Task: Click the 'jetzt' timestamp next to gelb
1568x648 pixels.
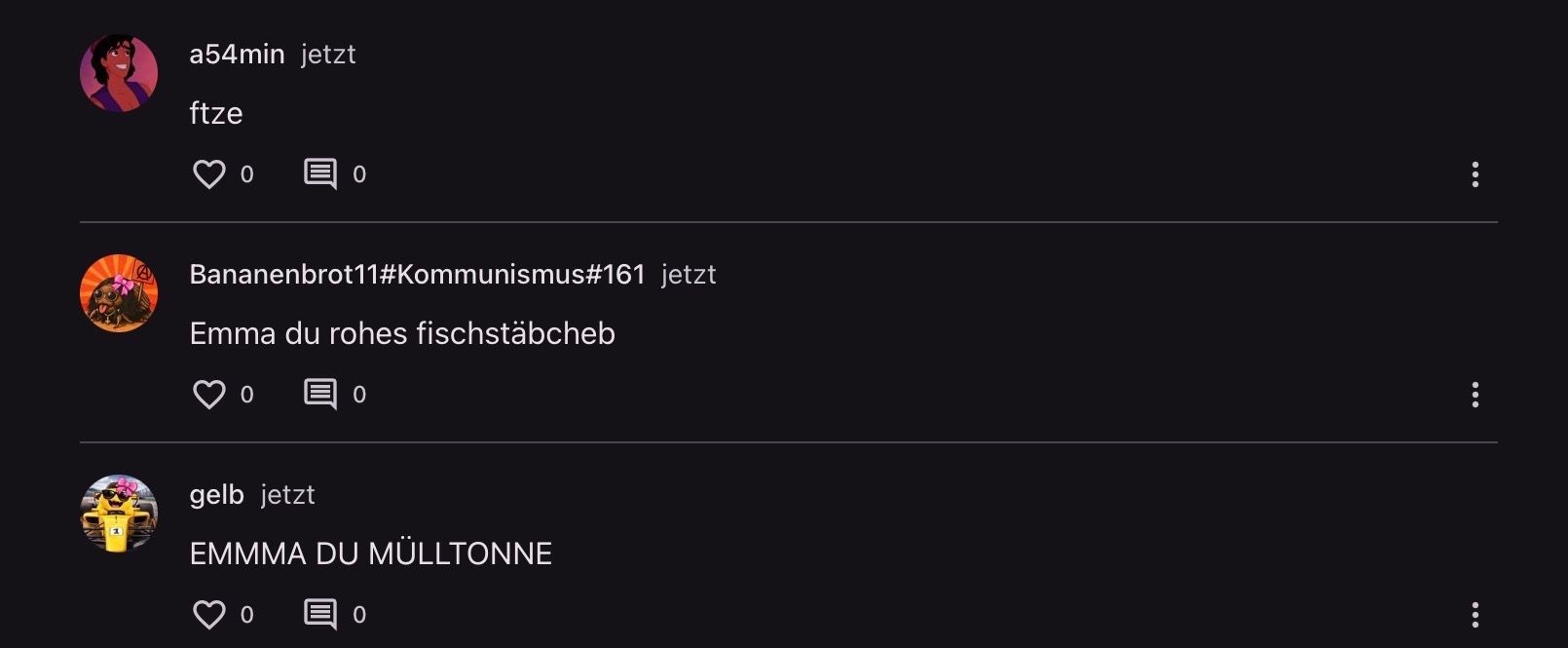Action: [287, 495]
